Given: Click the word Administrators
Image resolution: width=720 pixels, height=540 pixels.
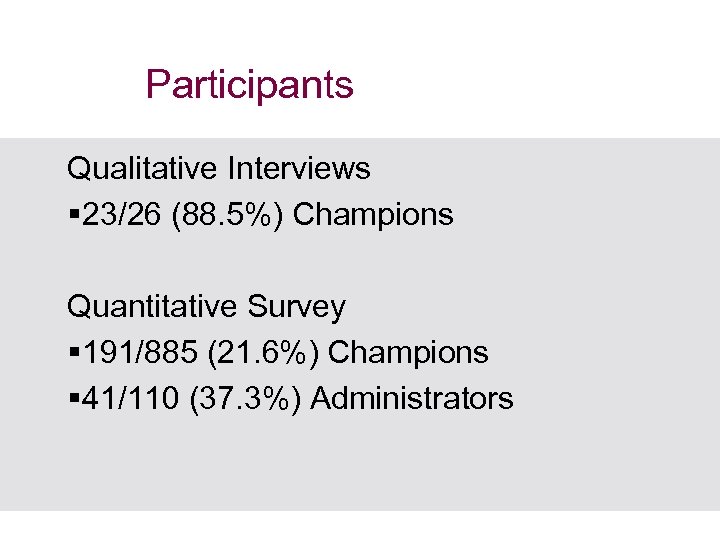Looking at the screenshot, I should 412,399.
